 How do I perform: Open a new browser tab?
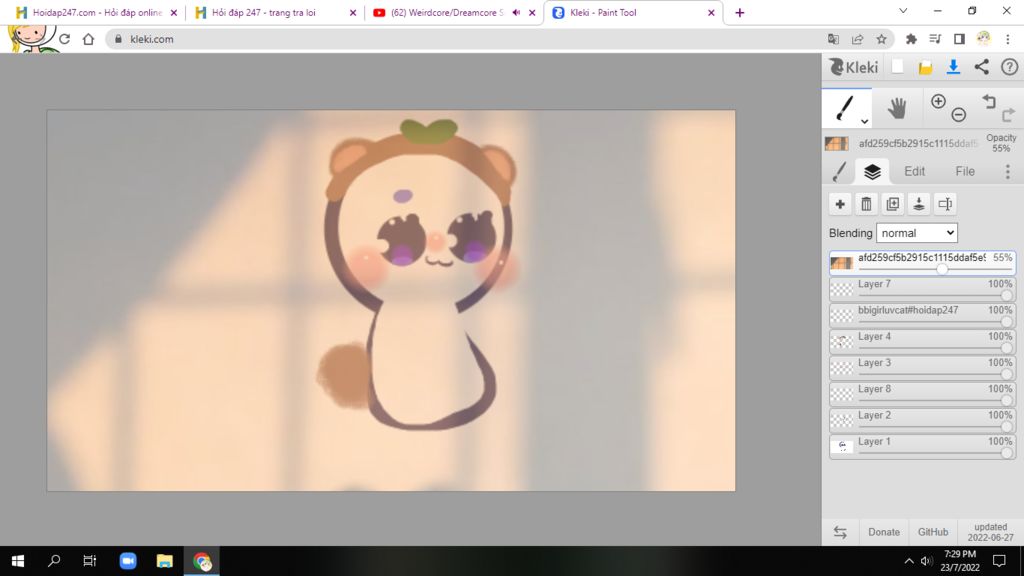[739, 12]
